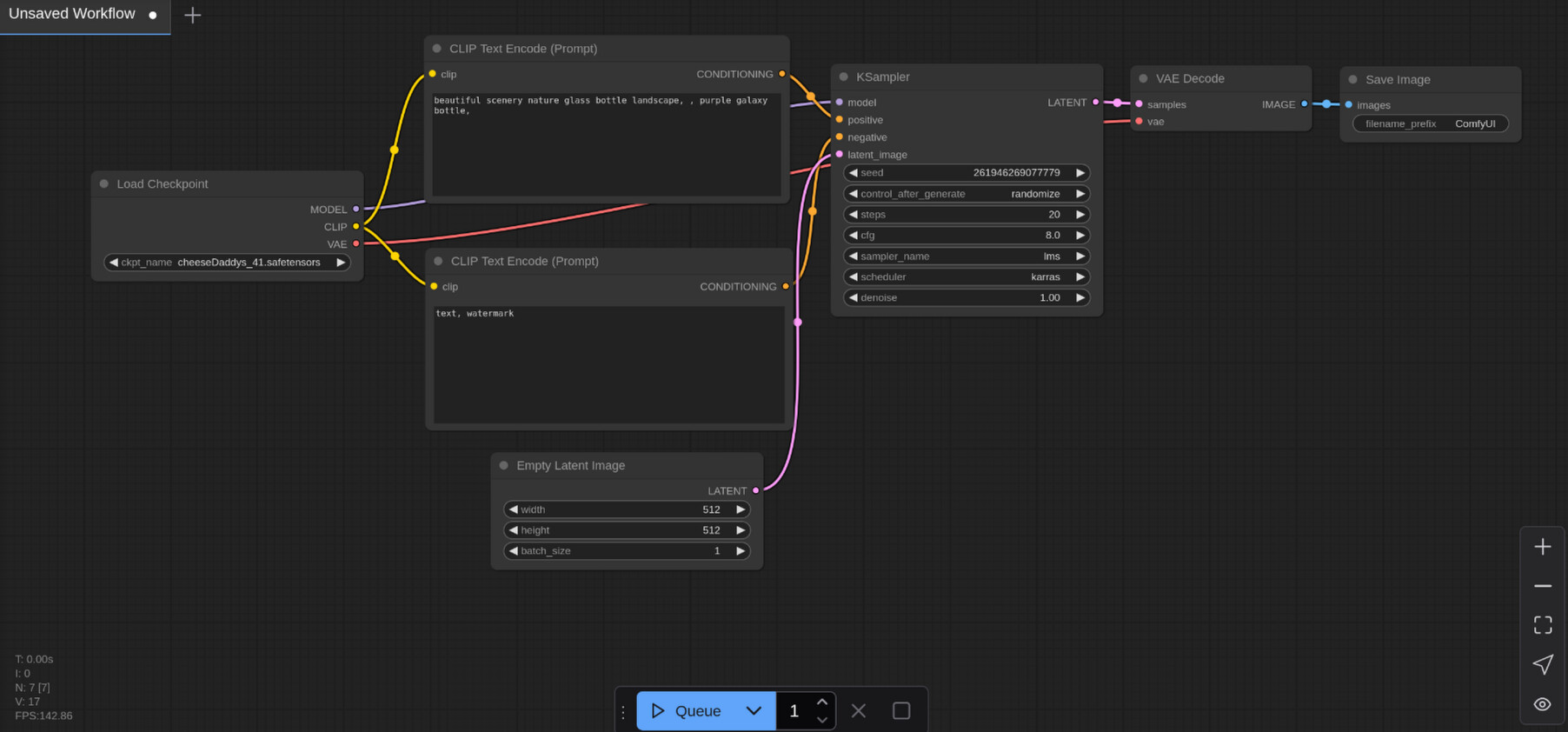
Task: Add new workflow tab with plus
Action: pyautogui.click(x=193, y=15)
